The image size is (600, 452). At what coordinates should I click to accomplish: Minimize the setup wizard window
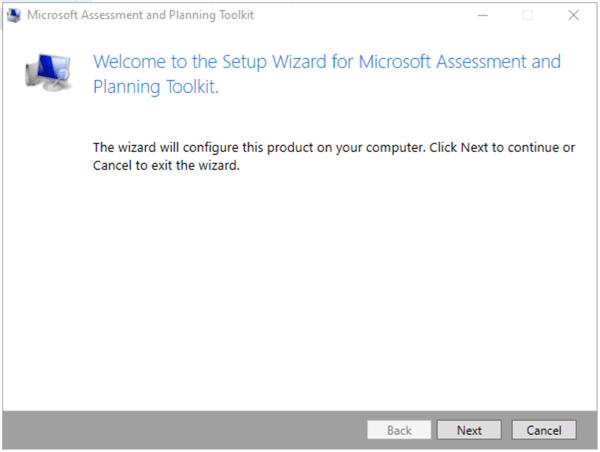(483, 15)
